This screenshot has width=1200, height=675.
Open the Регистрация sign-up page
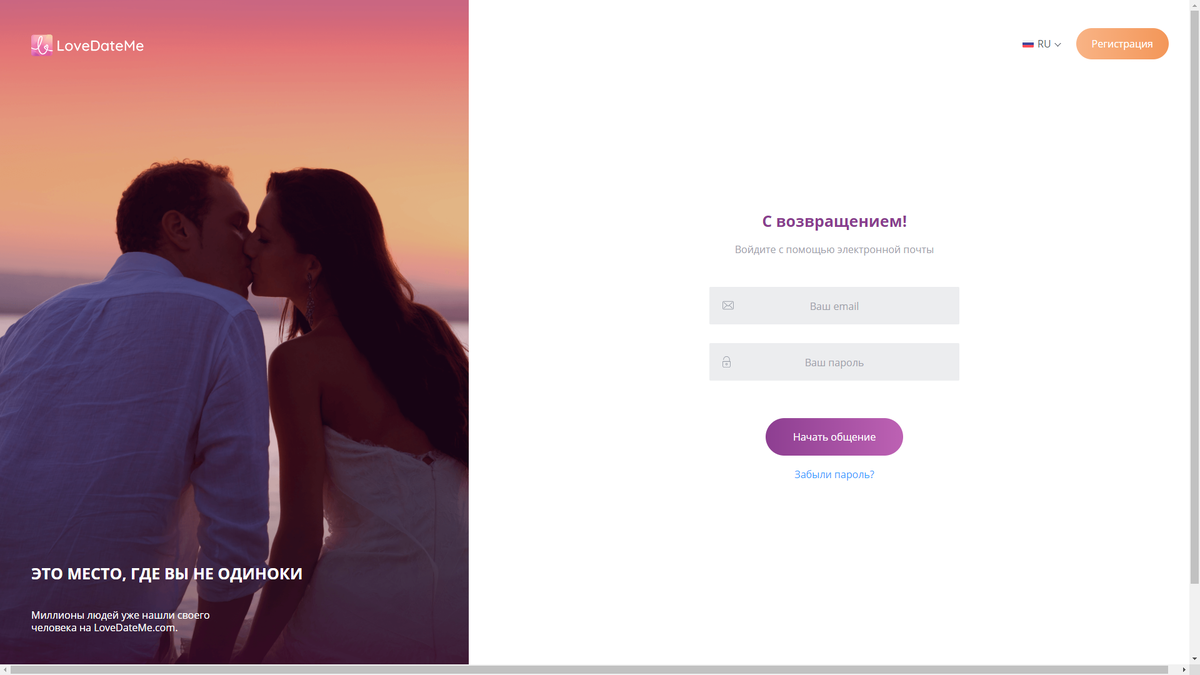coord(1122,44)
